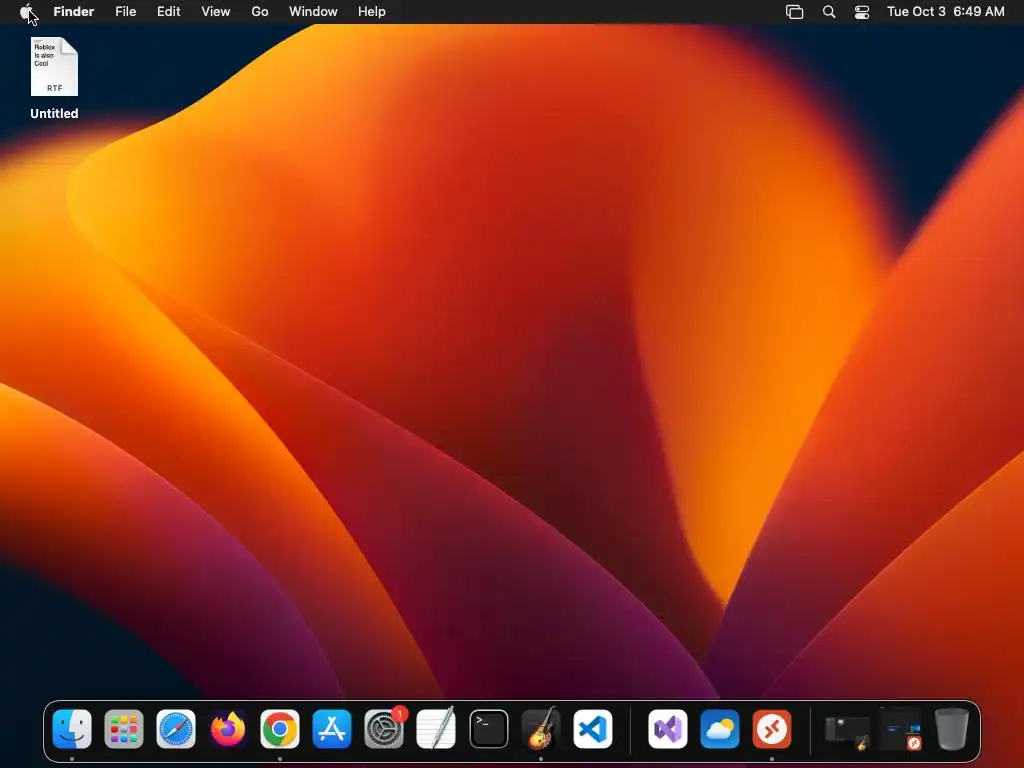Open the File menu

125,12
